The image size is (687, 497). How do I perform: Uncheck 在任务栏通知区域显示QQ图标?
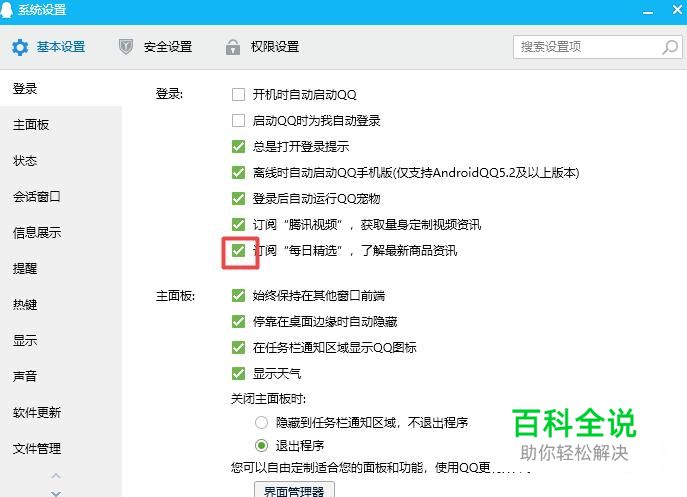(x=238, y=348)
